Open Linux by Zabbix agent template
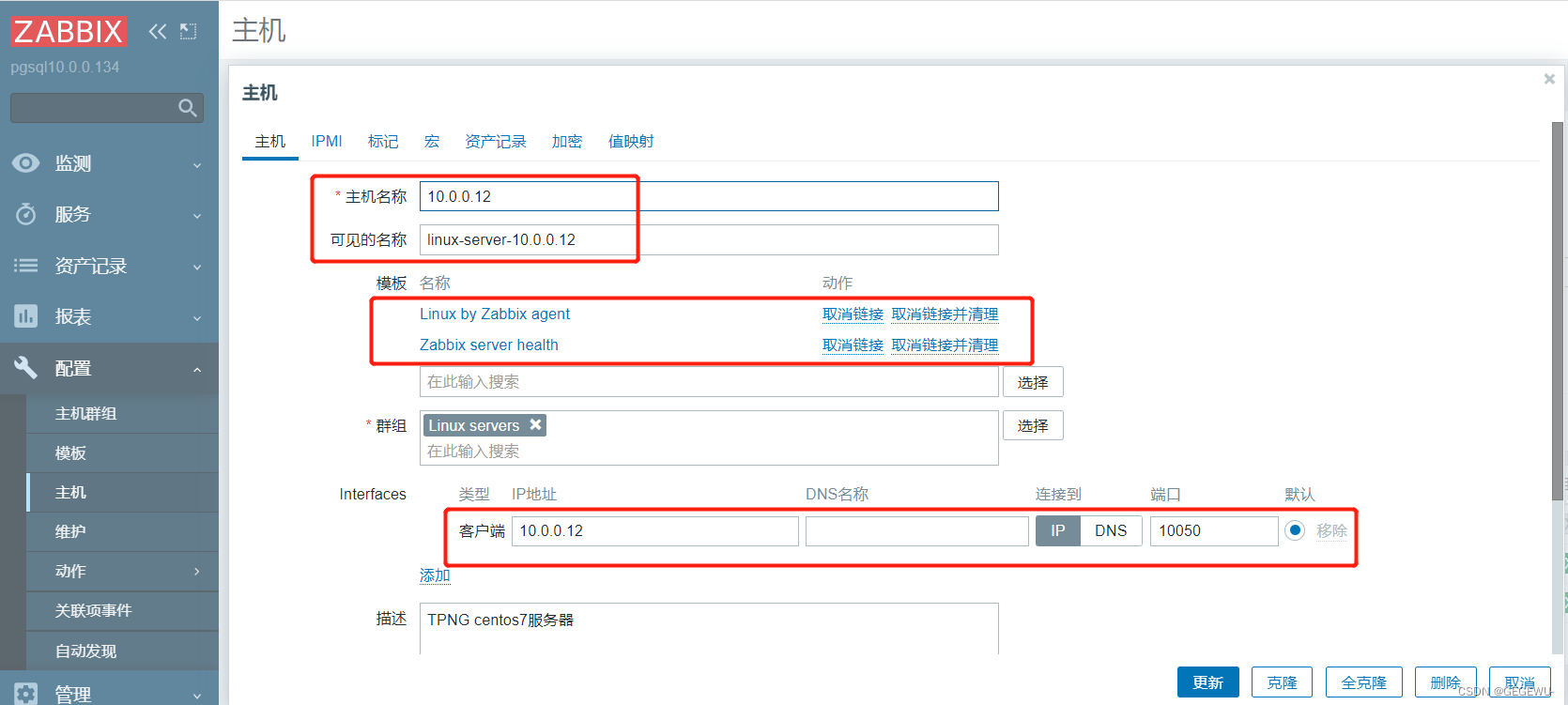The height and width of the screenshot is (705, 1568). (495, 314)
